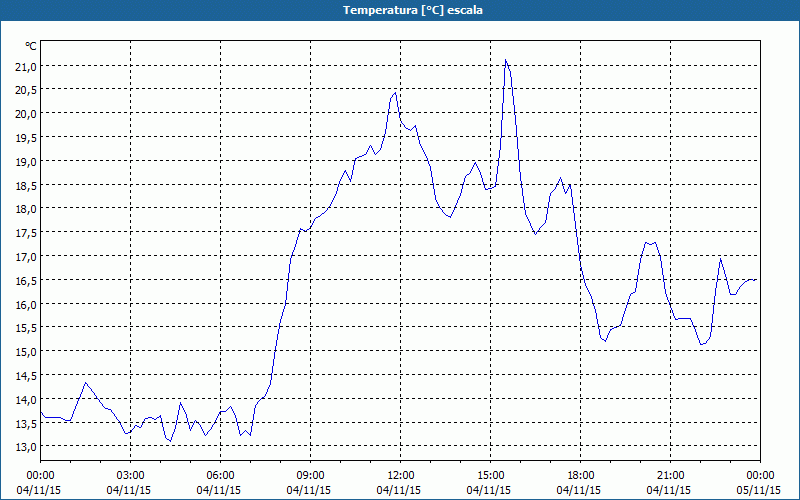
Task: Select the 18,0 y-axis label
Action: coord(27,209)
